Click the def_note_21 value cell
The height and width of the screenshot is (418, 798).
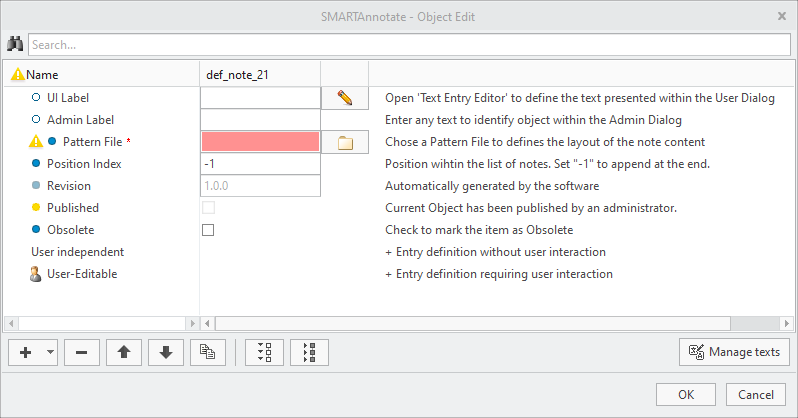pos(260,75)
